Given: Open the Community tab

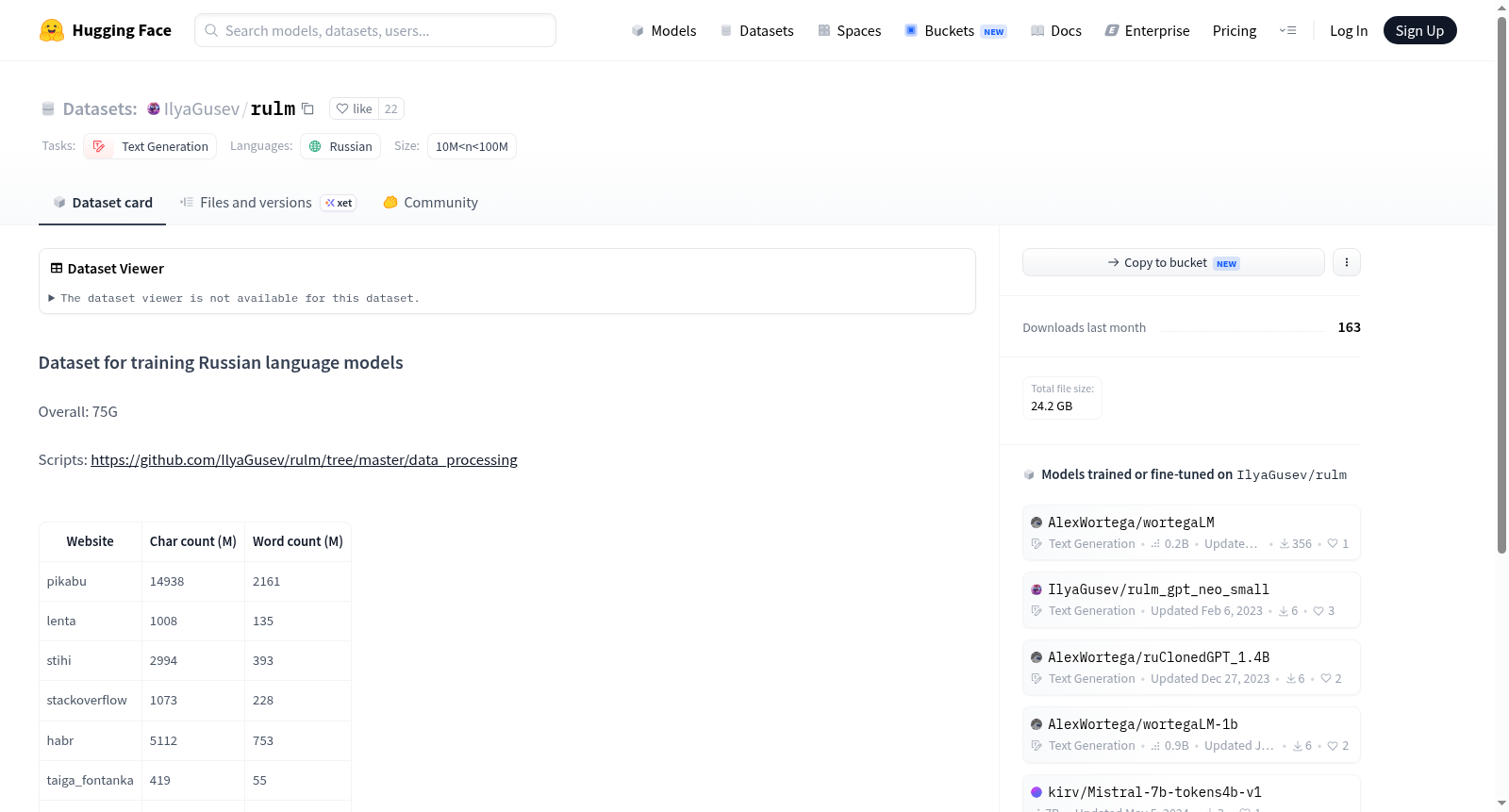Looking at the screenshot, I should point(431,202).
